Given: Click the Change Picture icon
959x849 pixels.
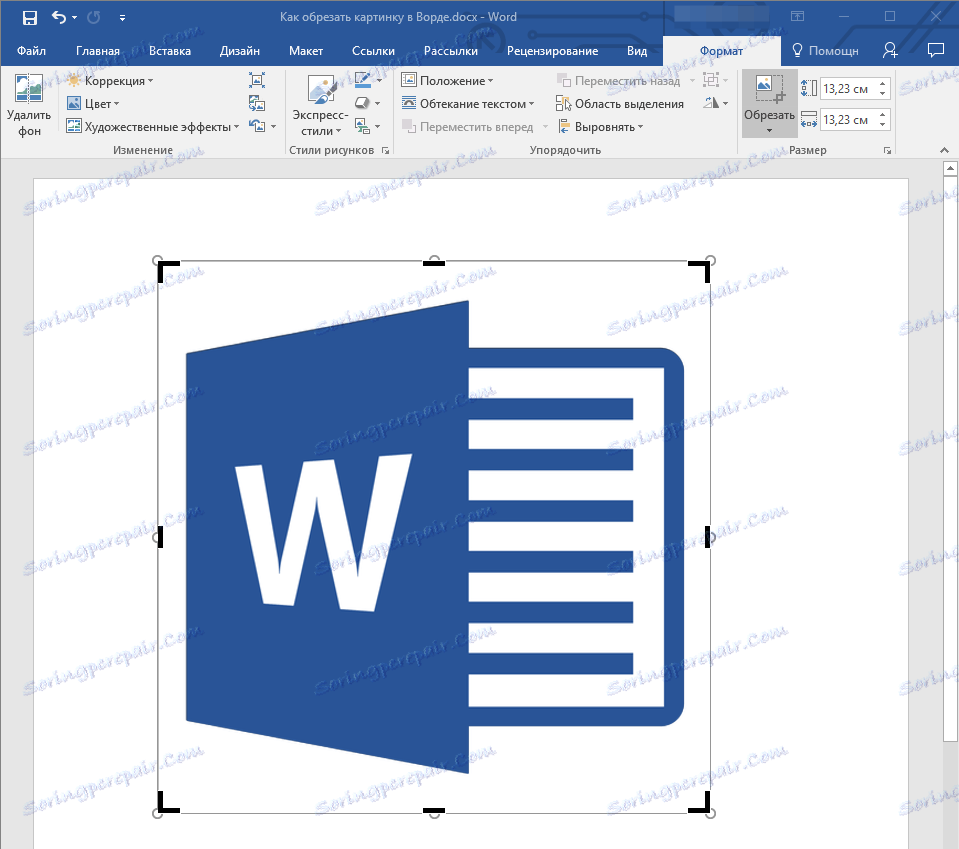Looking at the screenshot, I should click(x=257, y=103).
